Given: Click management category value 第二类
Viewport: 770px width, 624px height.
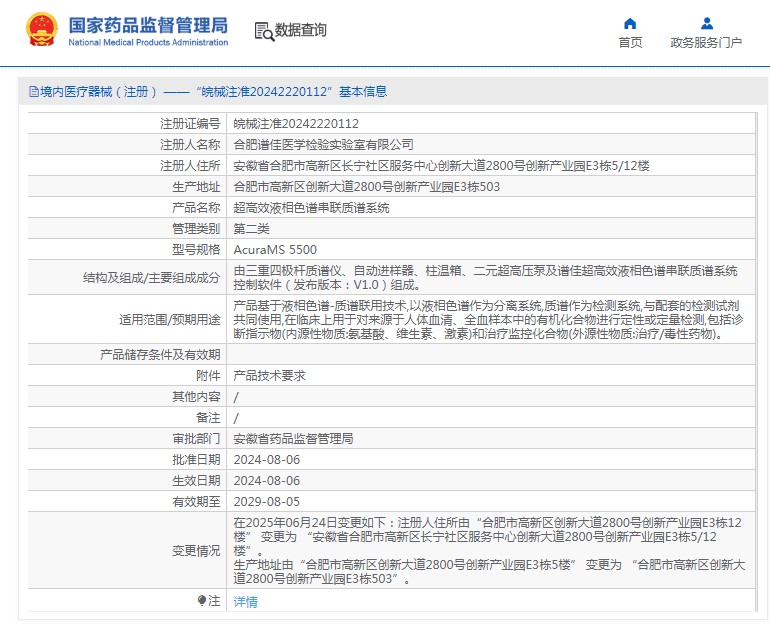Looking at the screenshot, I should click(x=251, y=229).
